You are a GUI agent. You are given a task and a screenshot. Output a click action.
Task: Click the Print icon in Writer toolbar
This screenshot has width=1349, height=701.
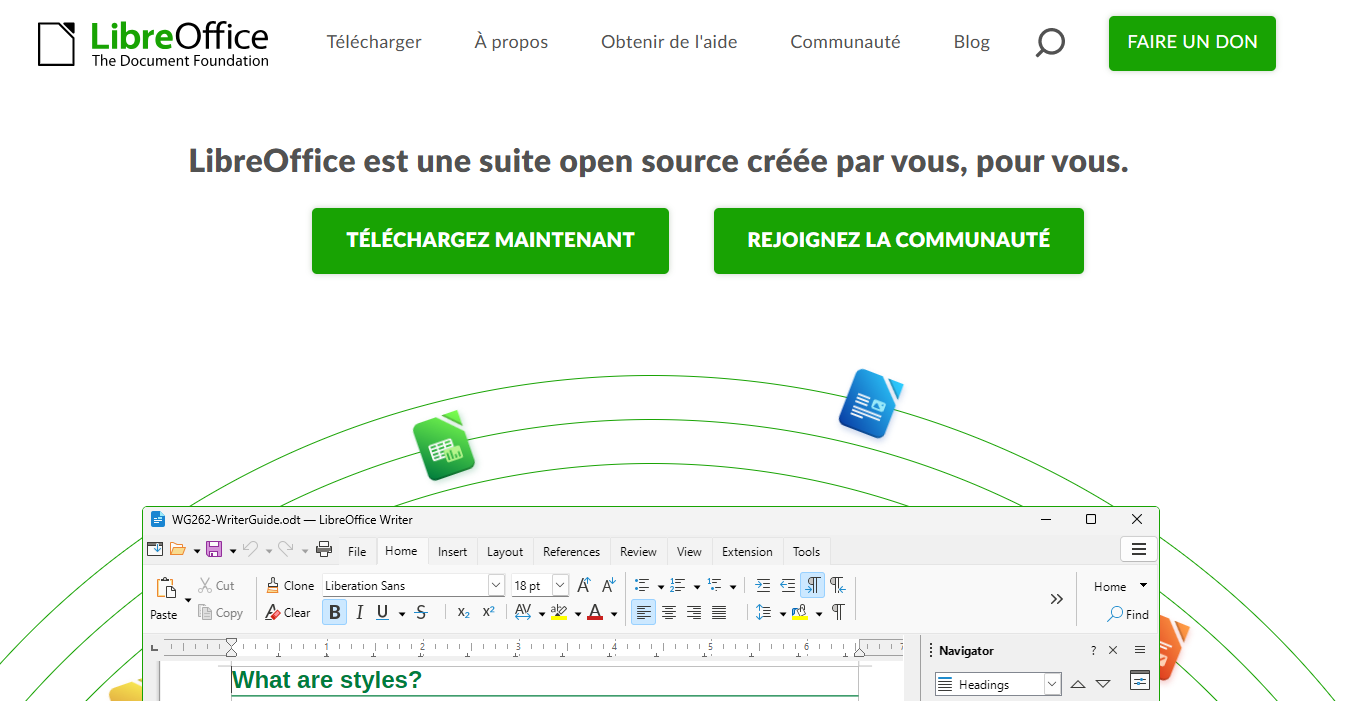(x=324, y=549)
